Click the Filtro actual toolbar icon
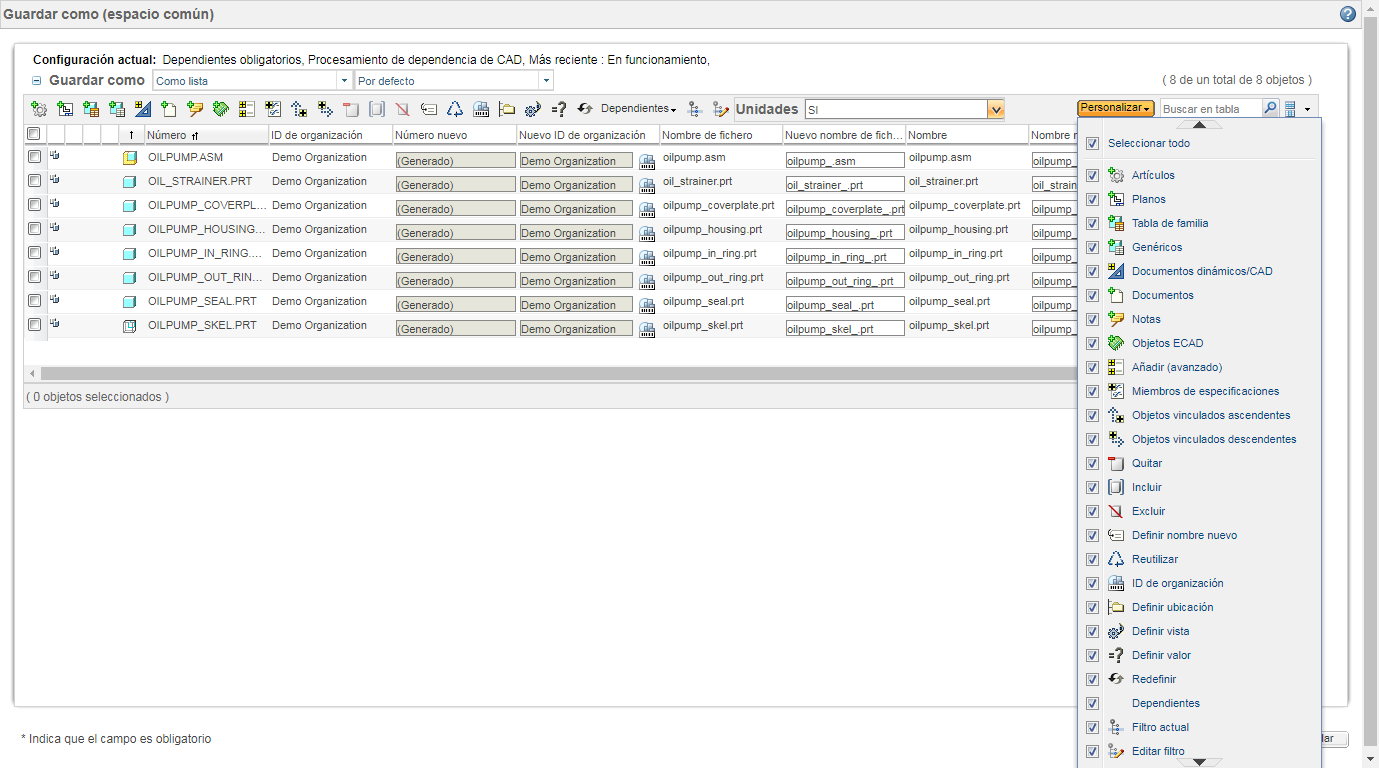 [696, 109]
